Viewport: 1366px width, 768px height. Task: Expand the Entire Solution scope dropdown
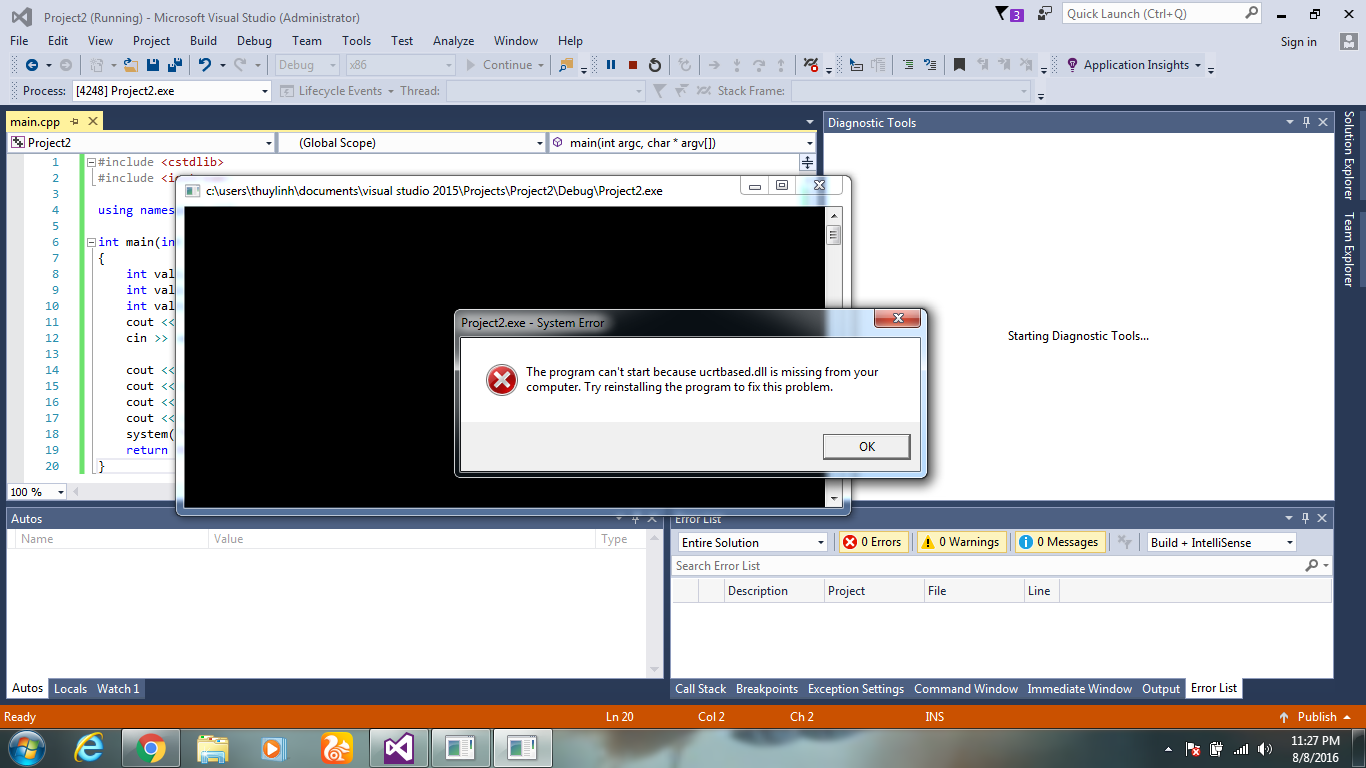[x=752, y=542]
